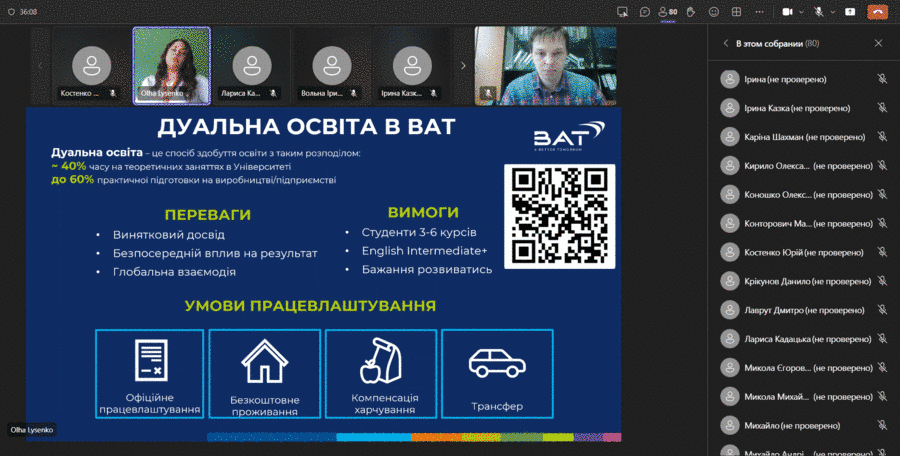This screenshot has width=900, height=456.
Task: Click the Olha Lysenko presenter name label
Action: point(32,430)
